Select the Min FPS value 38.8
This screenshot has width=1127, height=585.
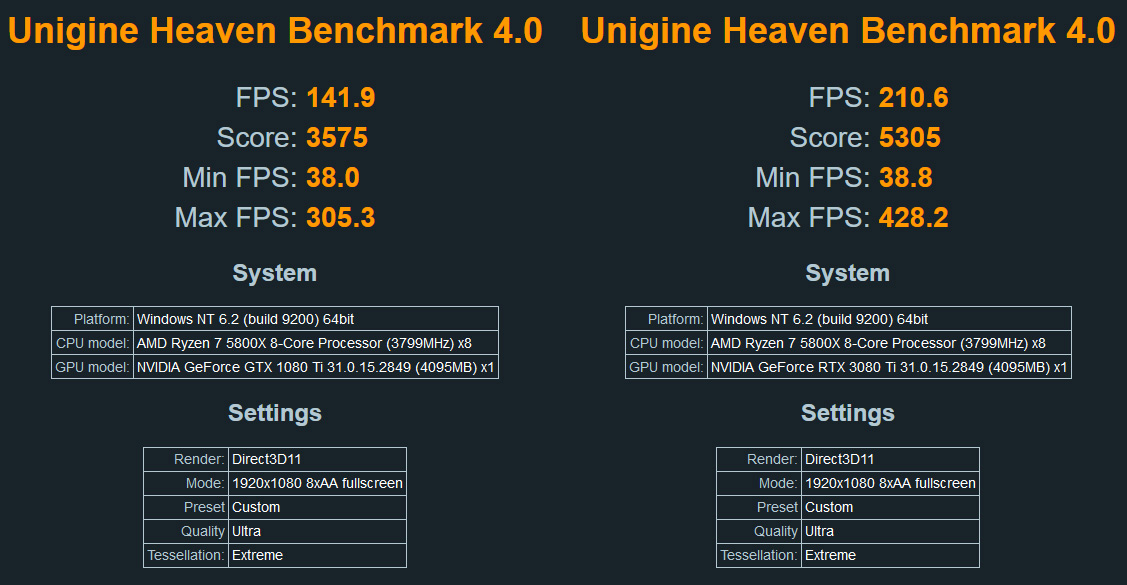(906, 178)
